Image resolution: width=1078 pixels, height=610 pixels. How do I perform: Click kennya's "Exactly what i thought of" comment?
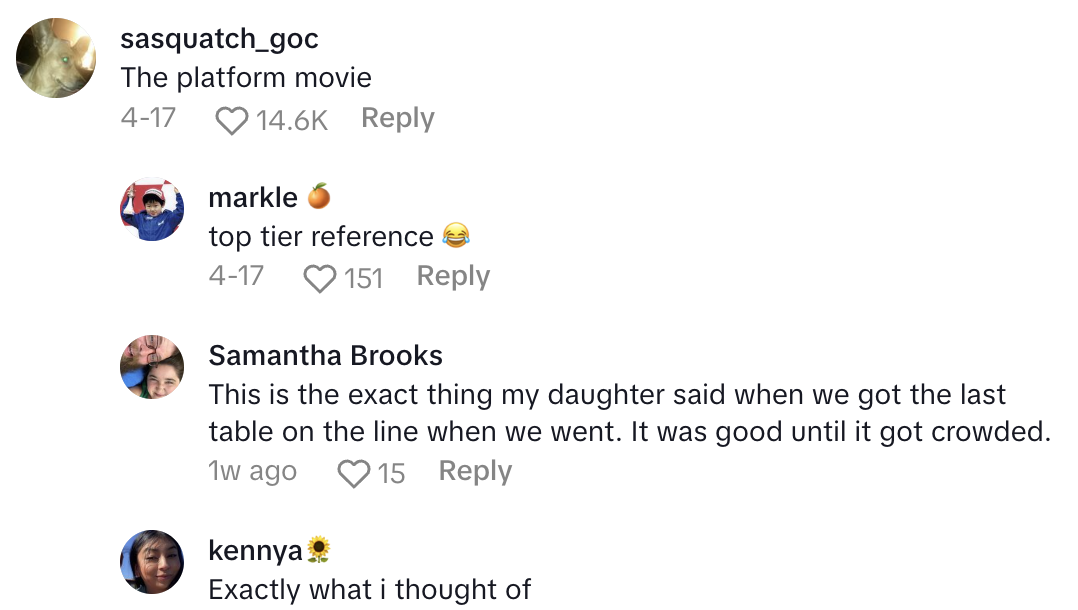coord(369,590)
